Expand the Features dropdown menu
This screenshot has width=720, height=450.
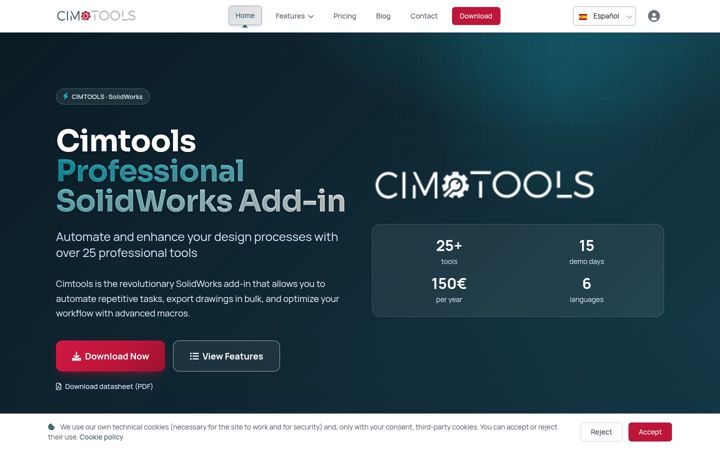294,16
